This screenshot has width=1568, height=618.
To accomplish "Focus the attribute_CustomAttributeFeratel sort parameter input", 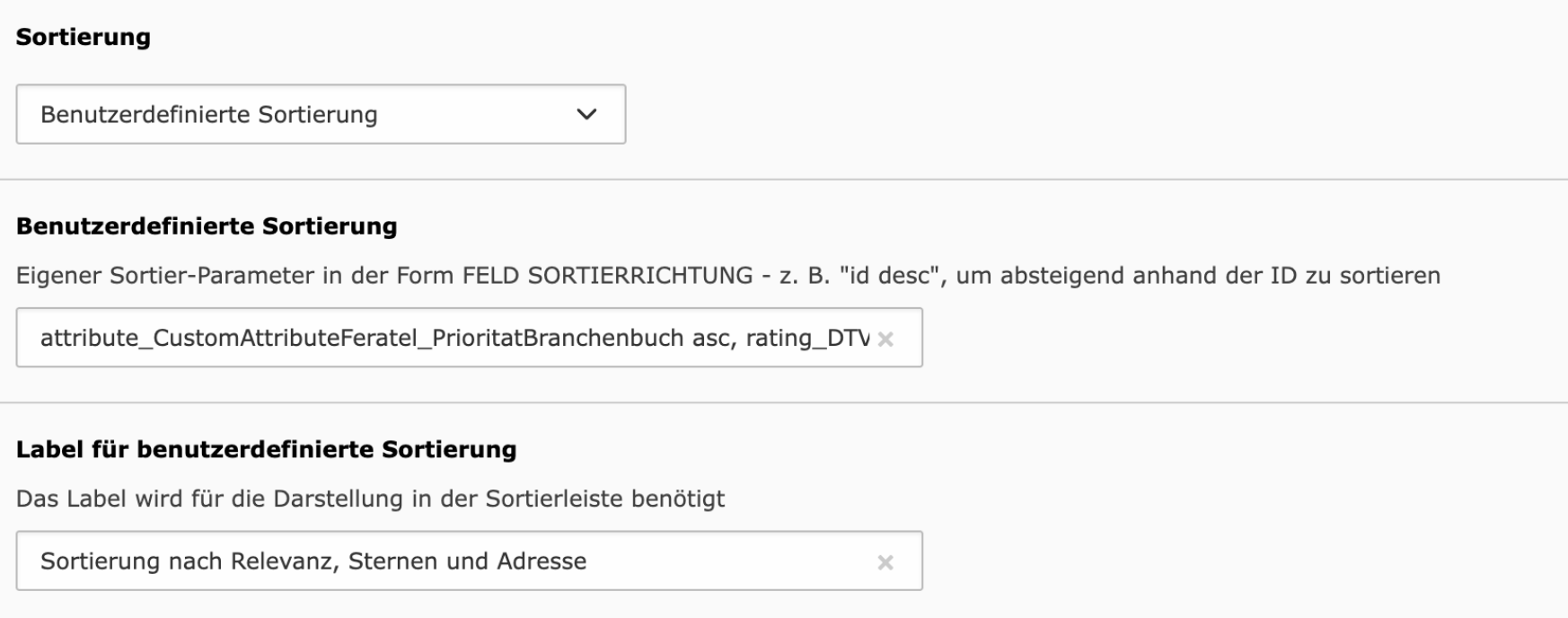I will (469, 338).
